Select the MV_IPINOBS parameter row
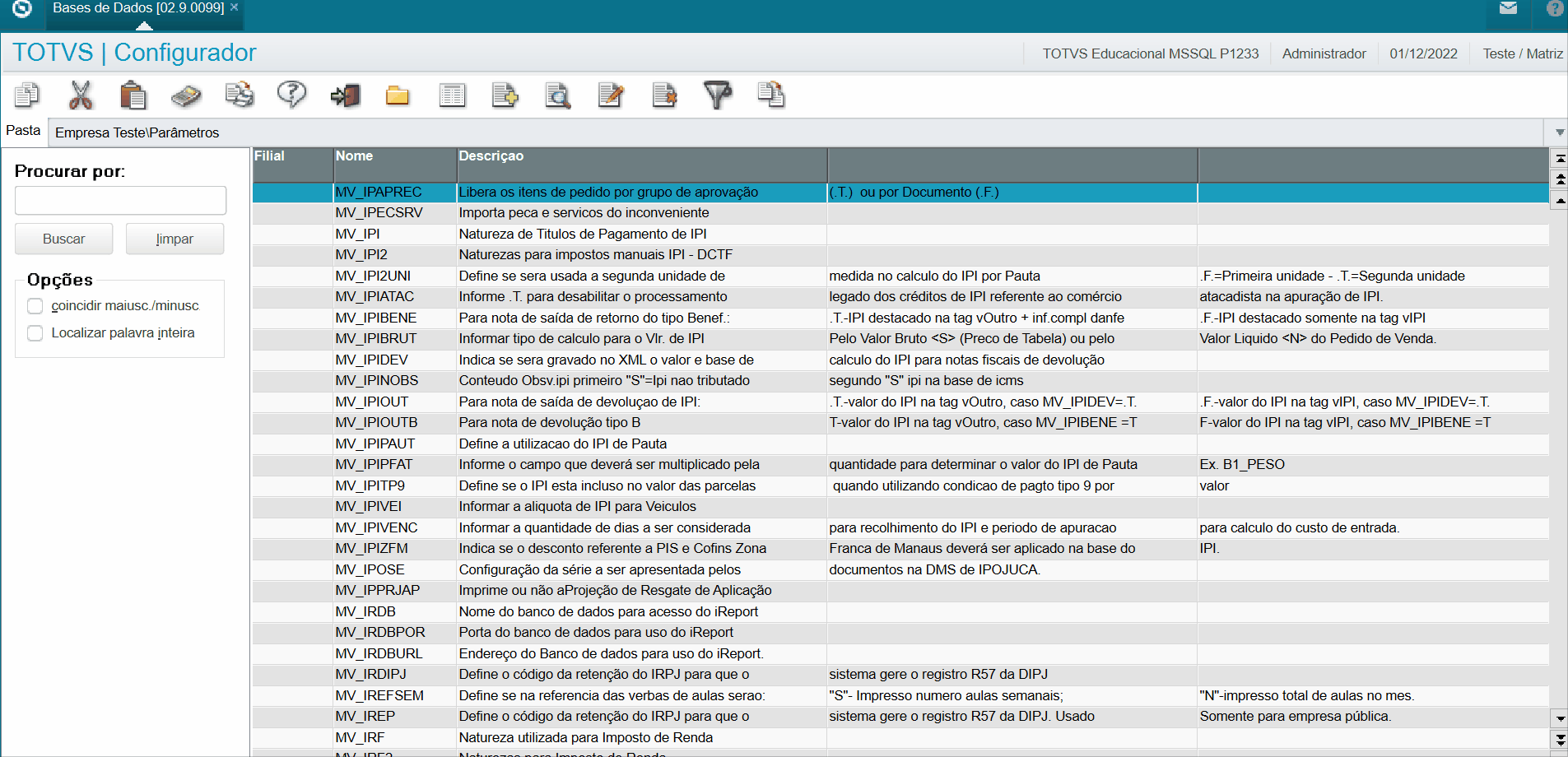This screenshot has width=1568, height=757. click(900, 381)
